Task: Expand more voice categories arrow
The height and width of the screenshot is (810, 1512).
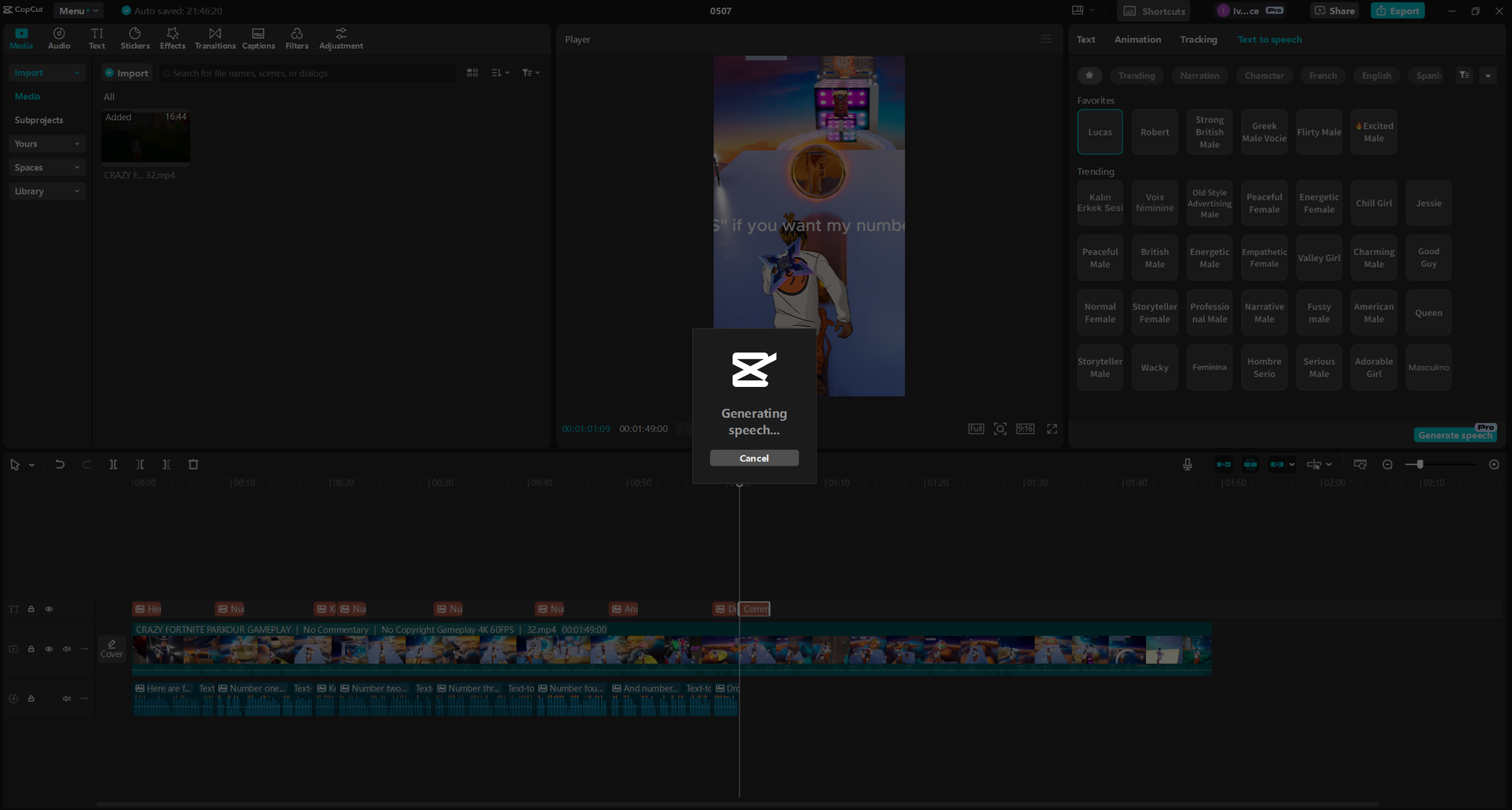Action: click(x=1488, y=75)
